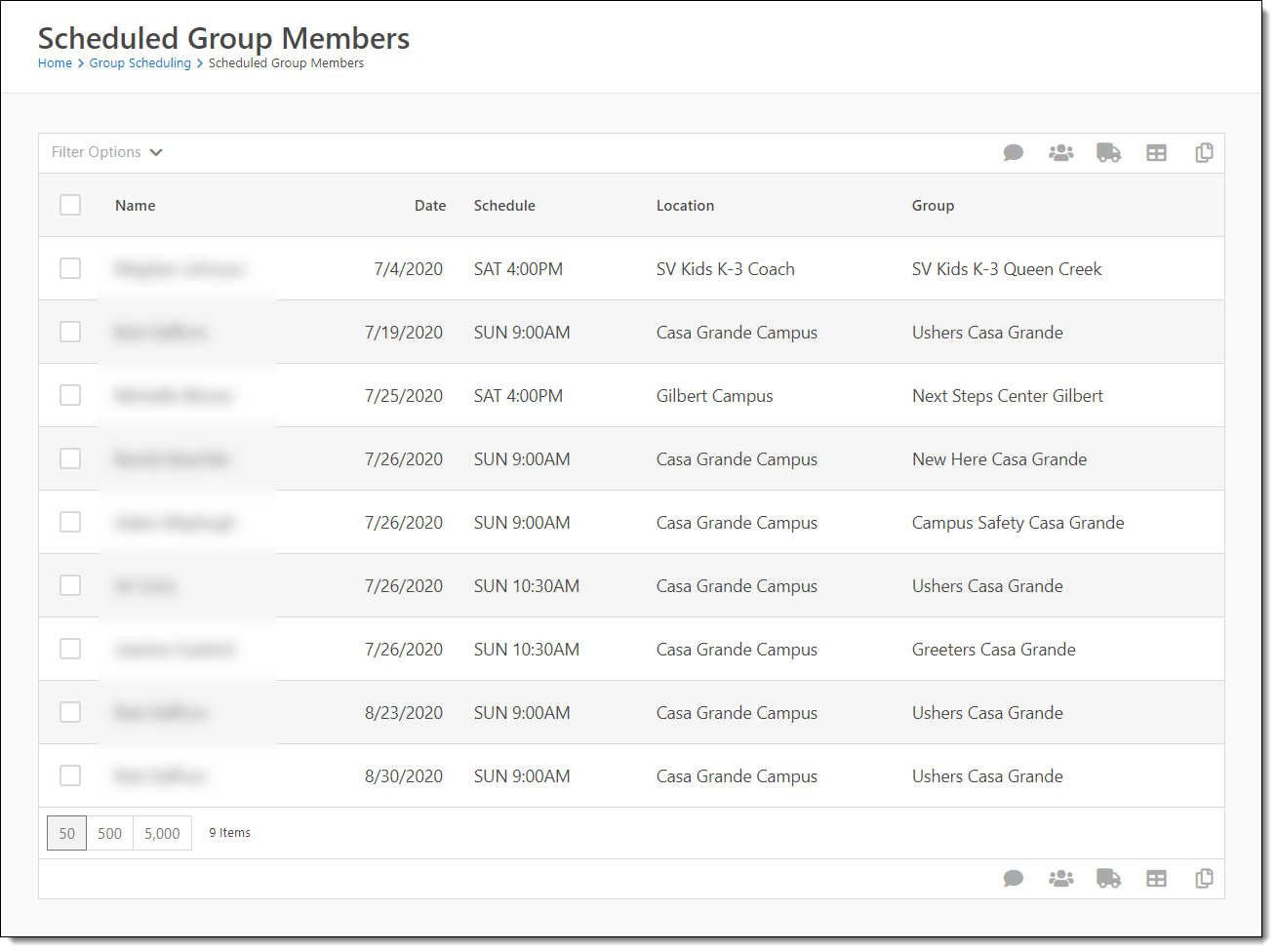Viewport: 1277px width, 952px height.
Task: Click the Communicate speech bubble icon in top toolbar
Action: (x=1014, y=153)
